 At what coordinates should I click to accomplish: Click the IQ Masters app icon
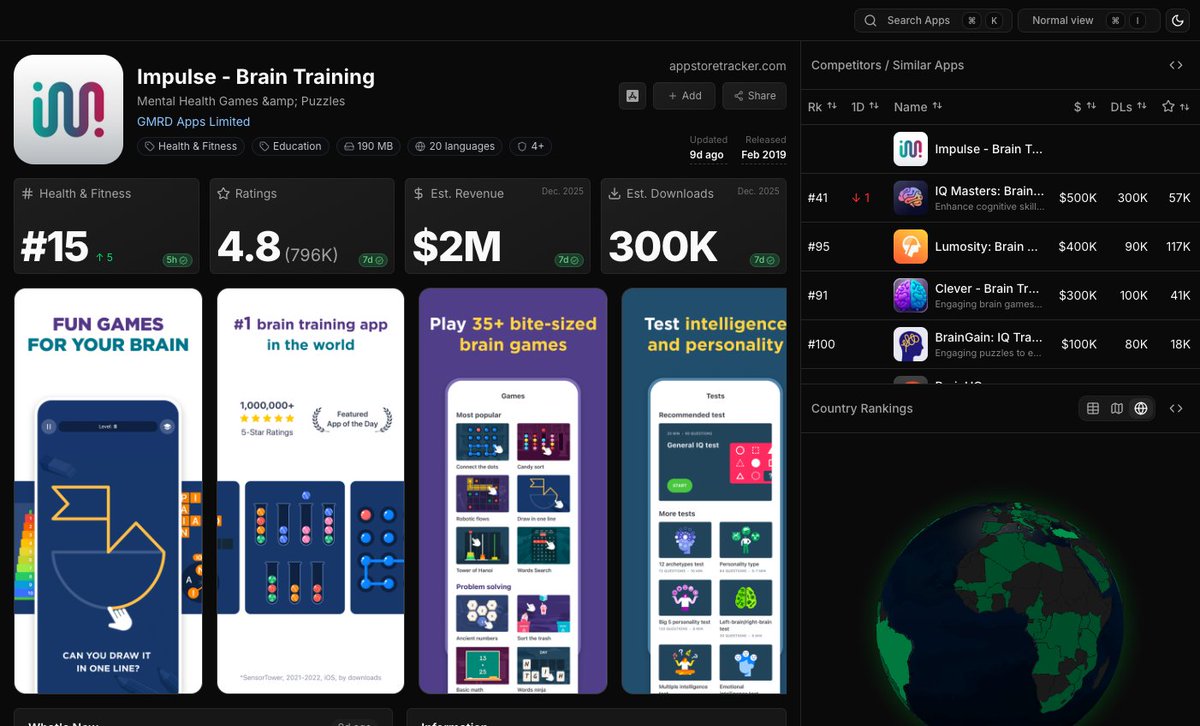tap(910, 198)
